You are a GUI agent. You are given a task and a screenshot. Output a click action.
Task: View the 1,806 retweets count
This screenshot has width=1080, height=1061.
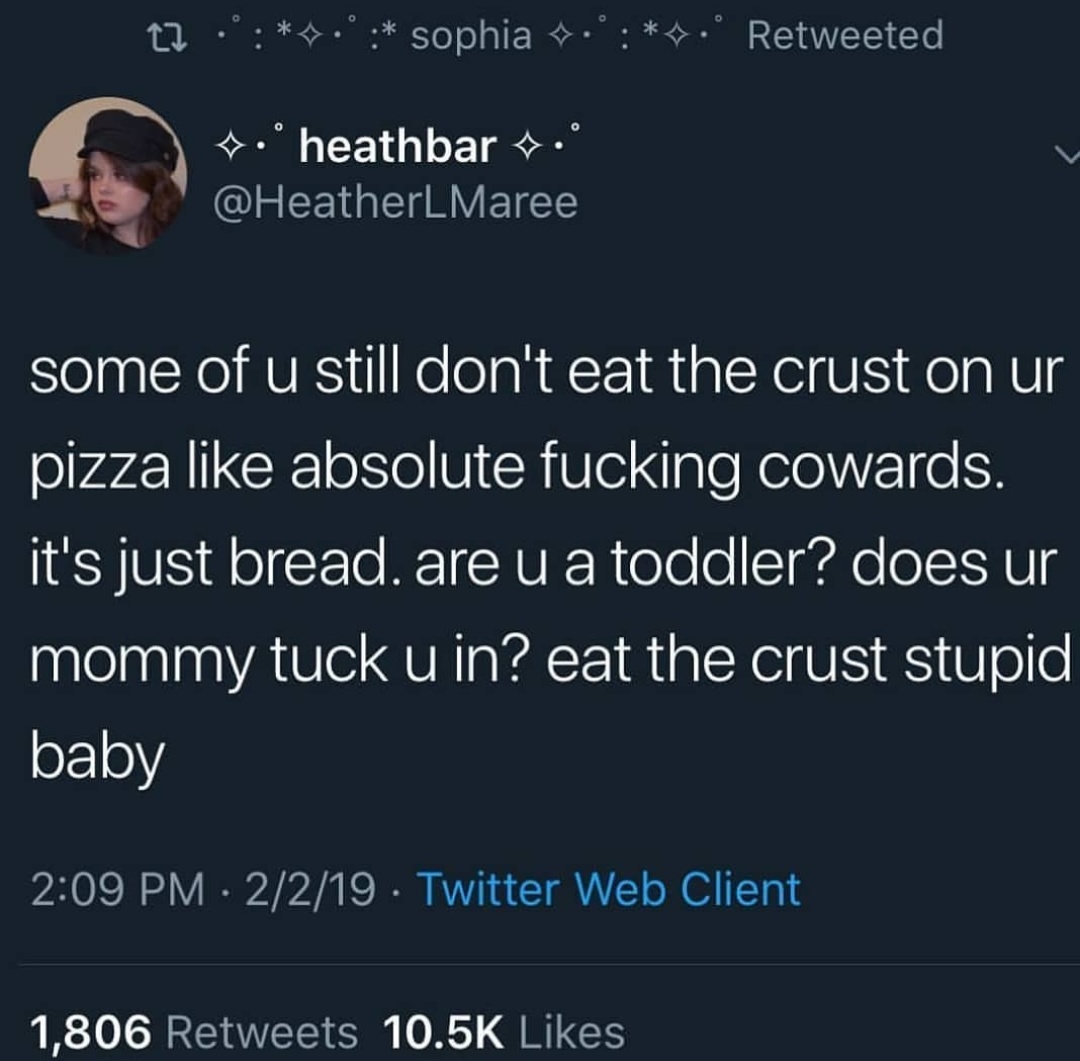point(90,1032)
